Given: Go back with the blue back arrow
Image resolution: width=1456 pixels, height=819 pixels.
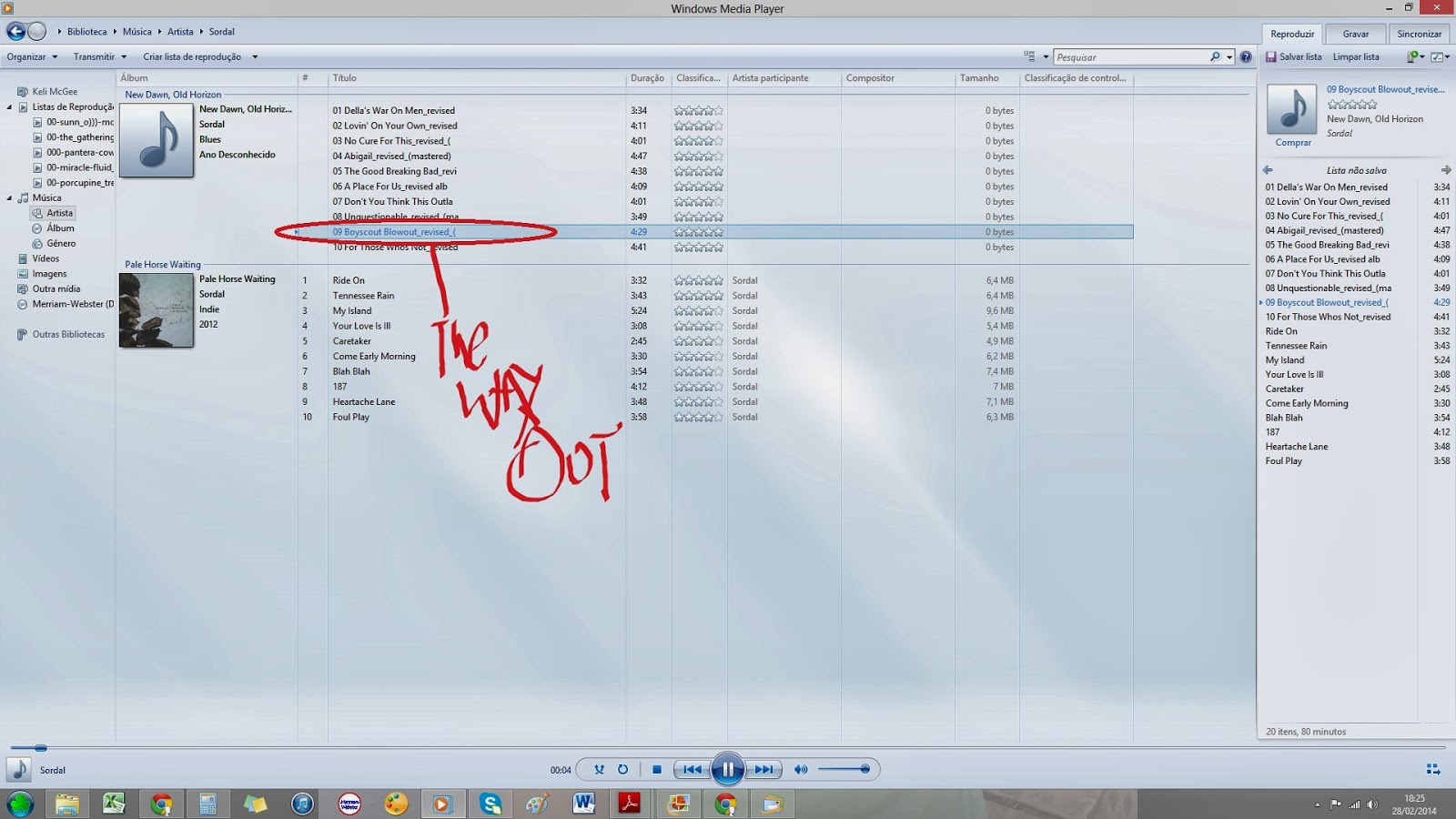Looking at the screenshot, I should (15, 32).
